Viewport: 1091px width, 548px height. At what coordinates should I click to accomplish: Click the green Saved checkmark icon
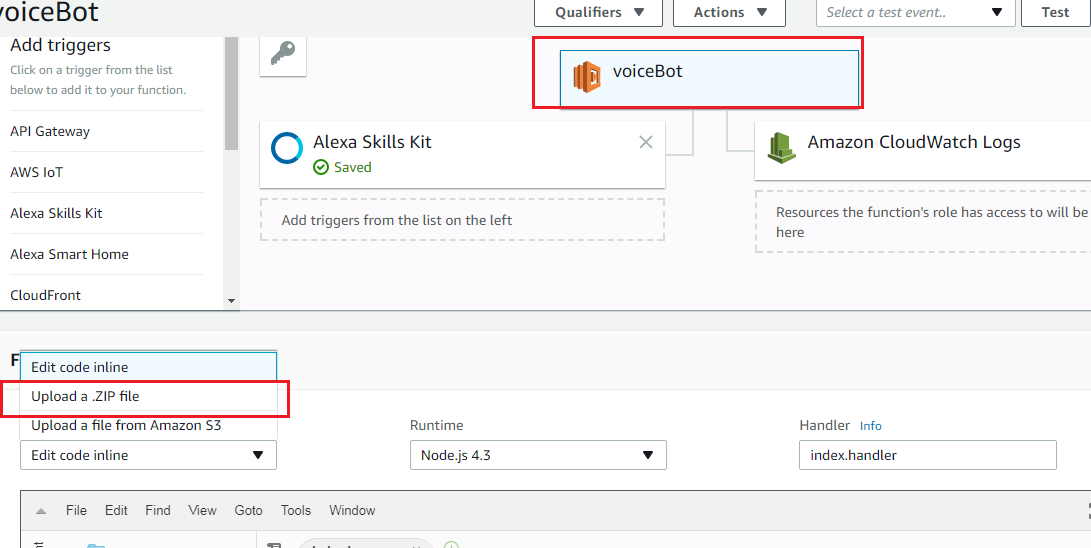pos(321,167)
